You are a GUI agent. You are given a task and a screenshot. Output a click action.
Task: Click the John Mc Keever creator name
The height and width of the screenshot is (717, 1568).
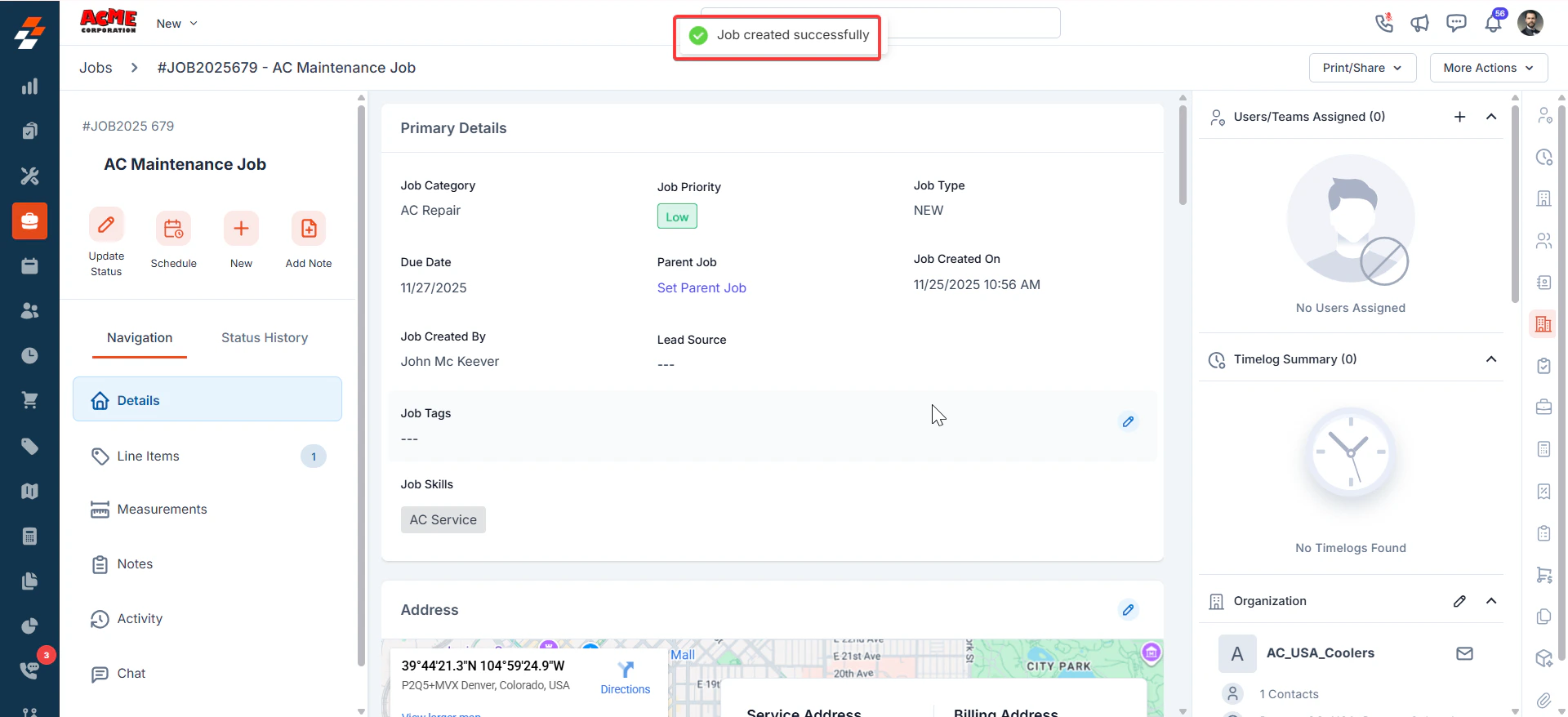click(450, 362)
